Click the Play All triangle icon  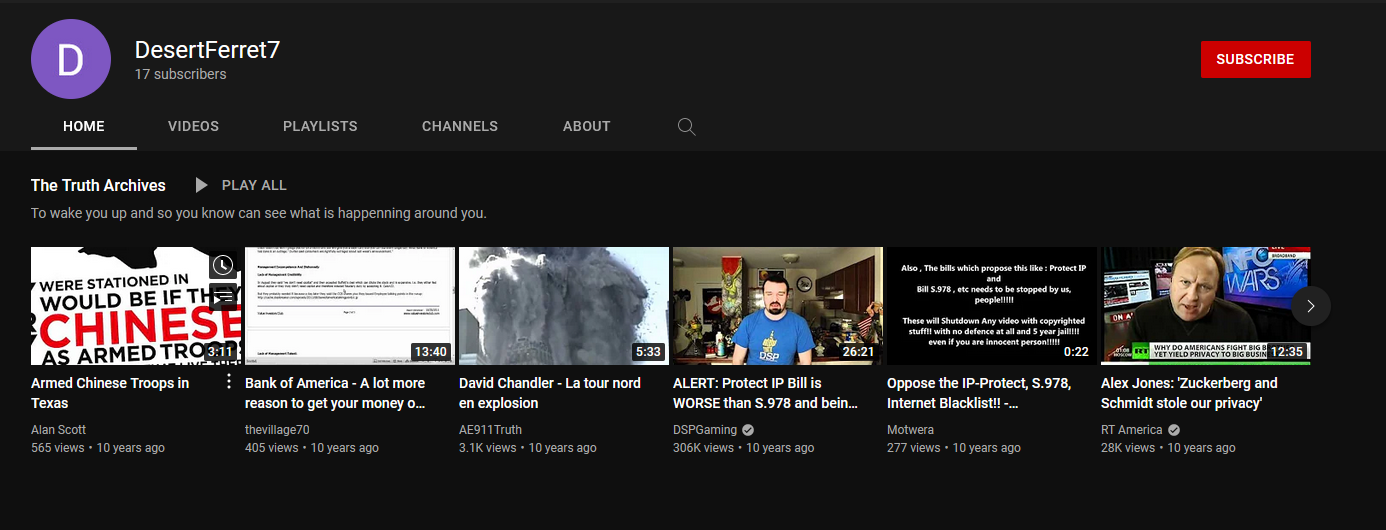pyautogui.click(x=201, y=185)
